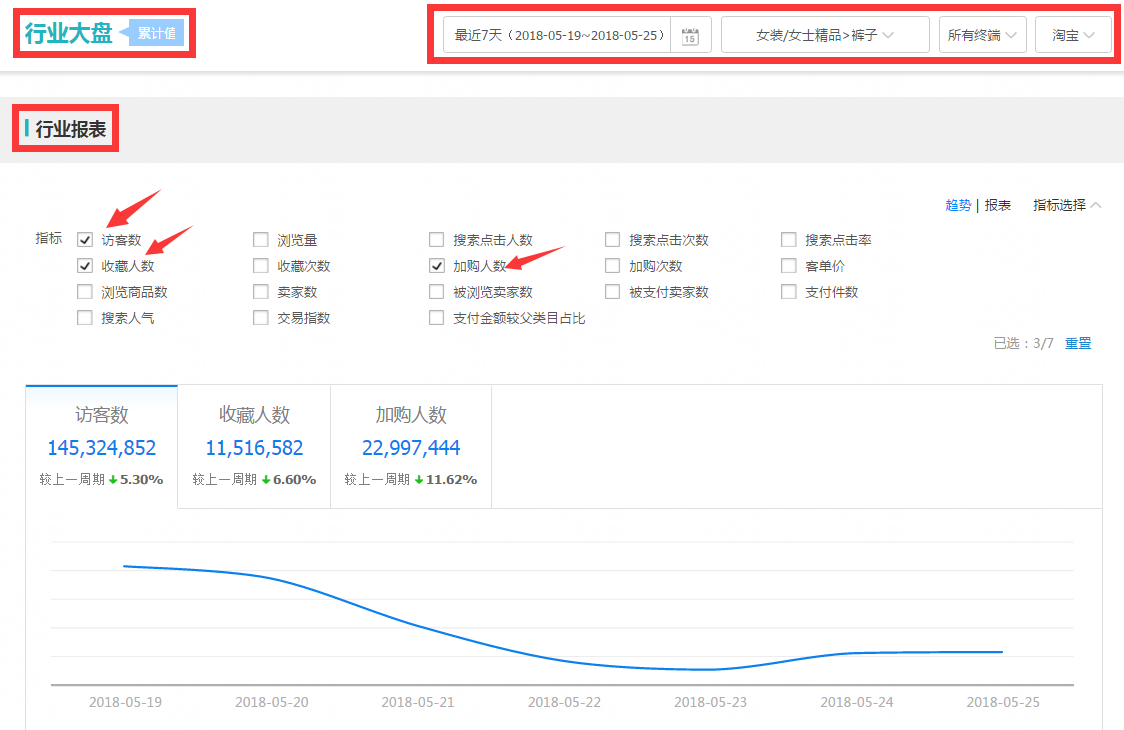Toggle the 支付件数 checkbox
This screenshot has height=730, width=1124.
789,292
